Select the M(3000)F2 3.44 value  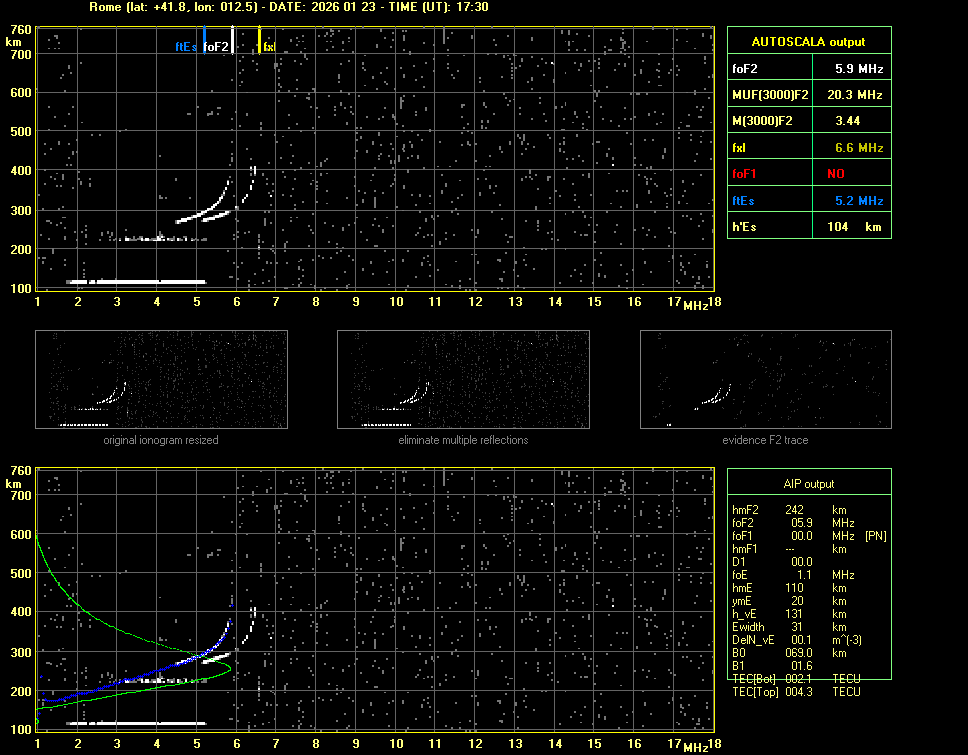tap(848, 121)
